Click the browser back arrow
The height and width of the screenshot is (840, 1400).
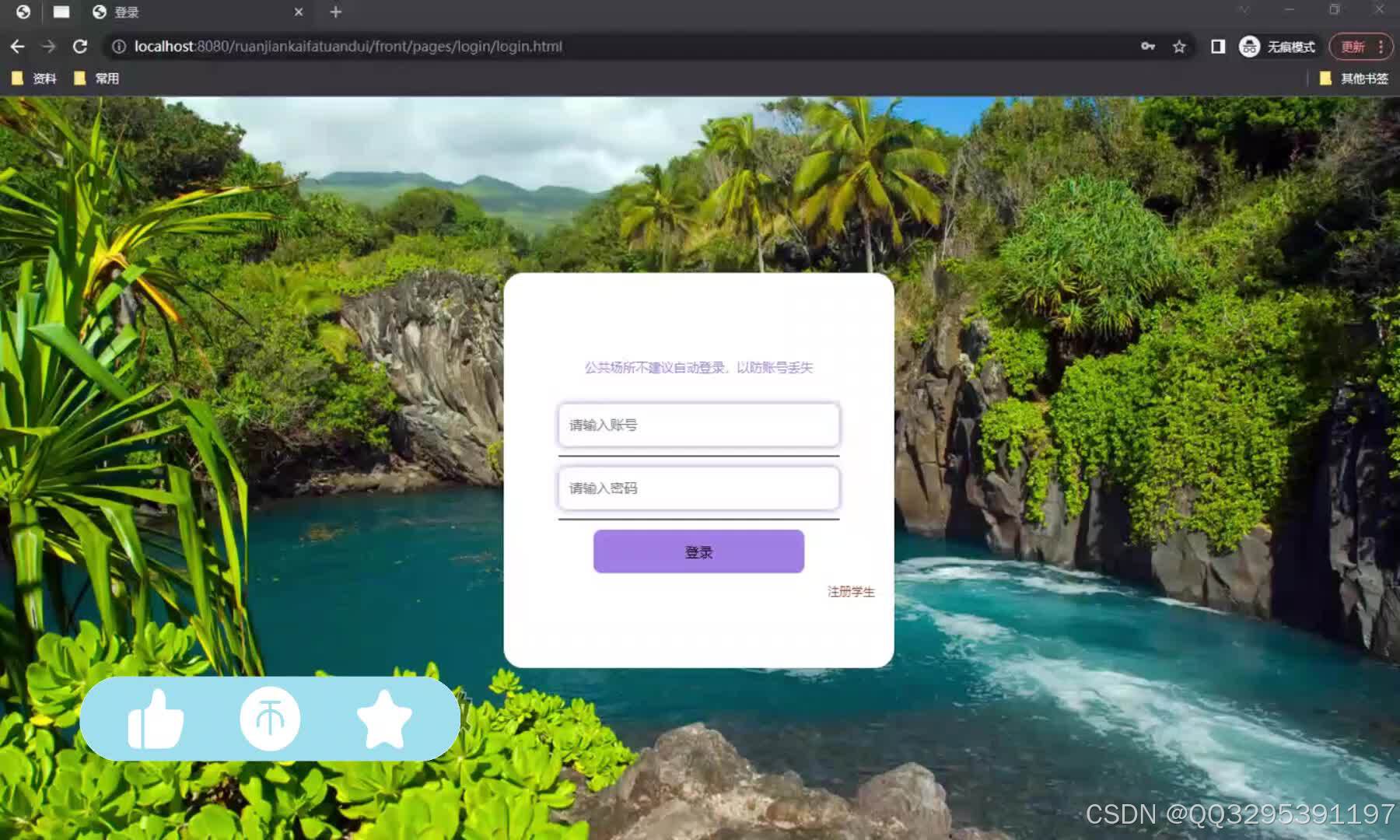(x=17, y=47)
